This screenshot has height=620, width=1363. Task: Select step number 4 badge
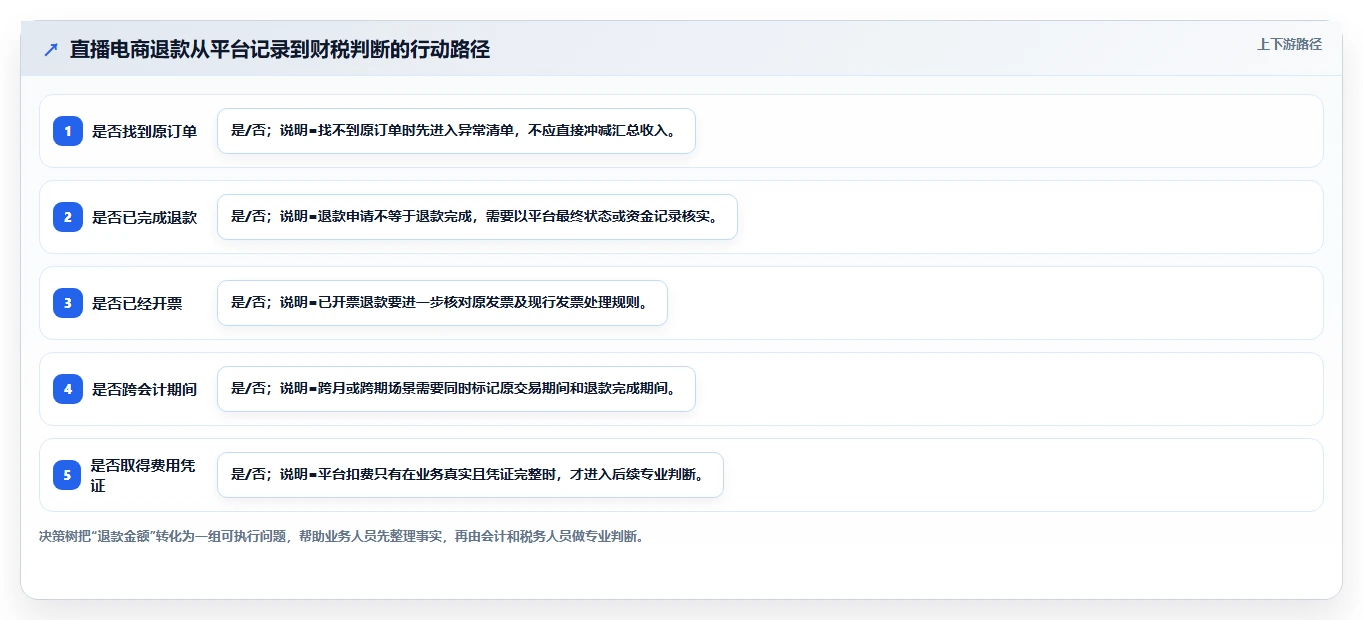[68, 389]
